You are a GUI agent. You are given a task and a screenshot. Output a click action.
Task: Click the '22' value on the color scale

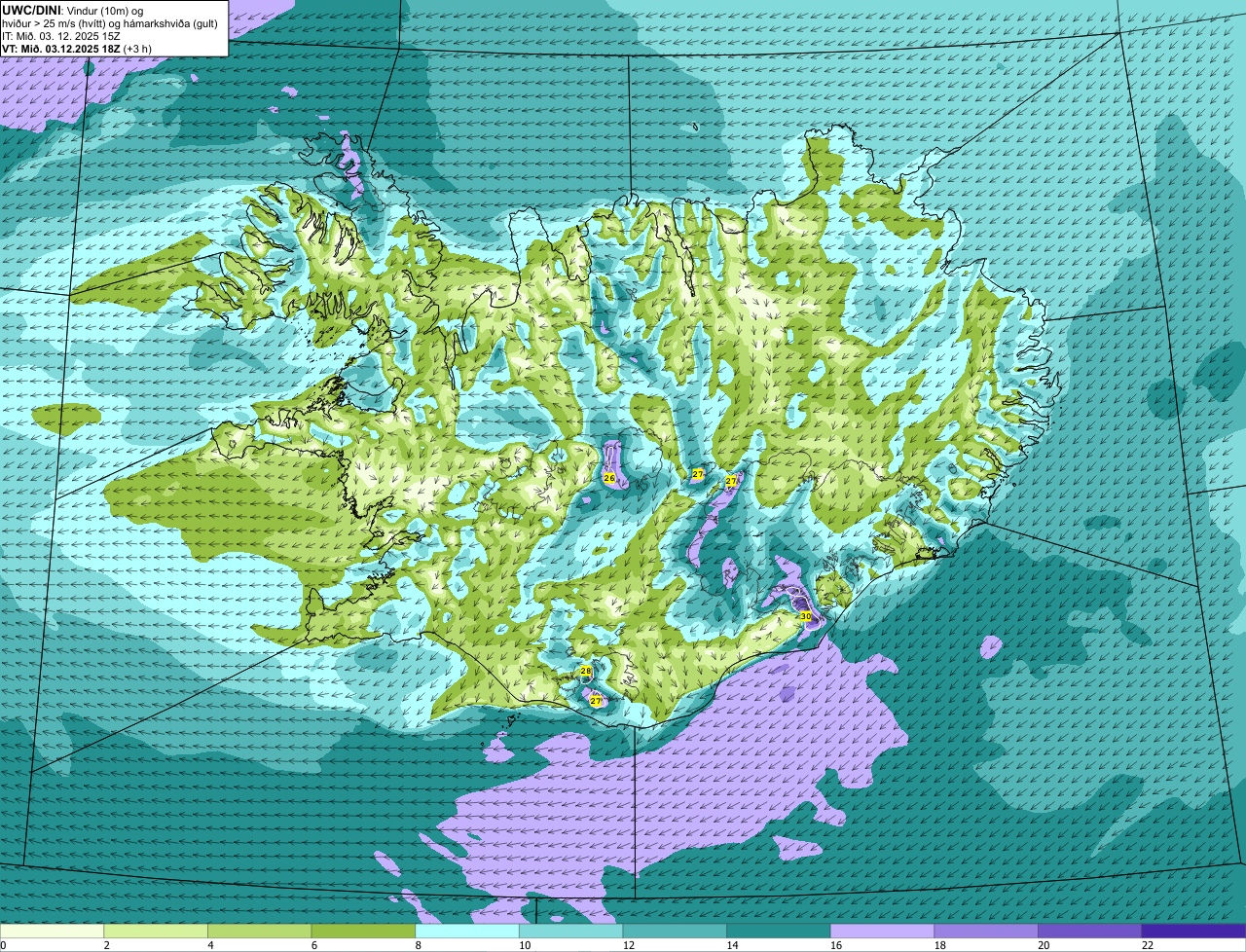1148,945
